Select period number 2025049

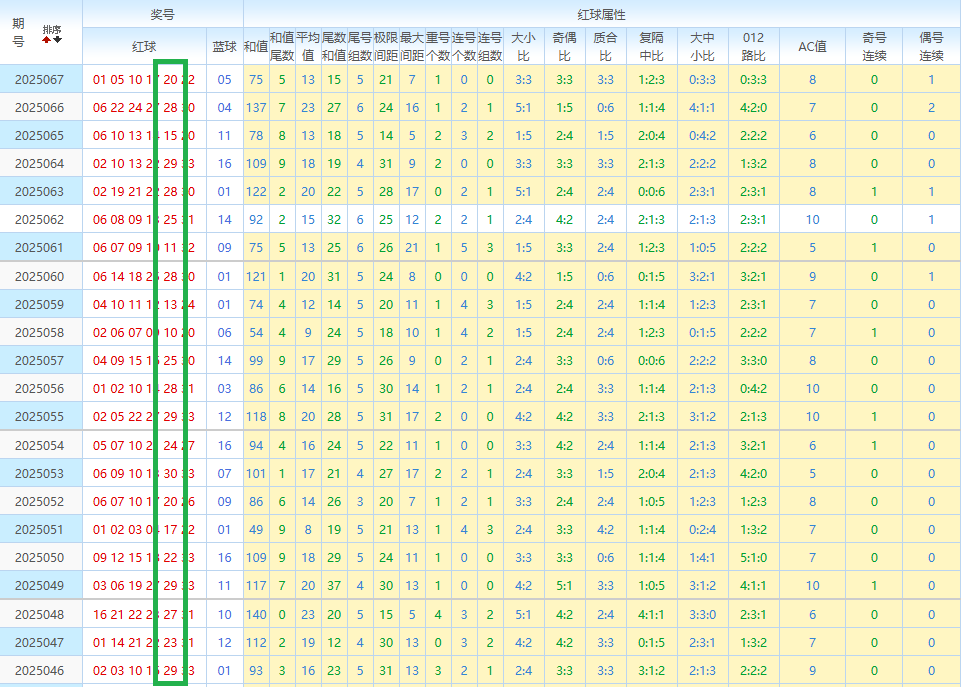point(39,585)
